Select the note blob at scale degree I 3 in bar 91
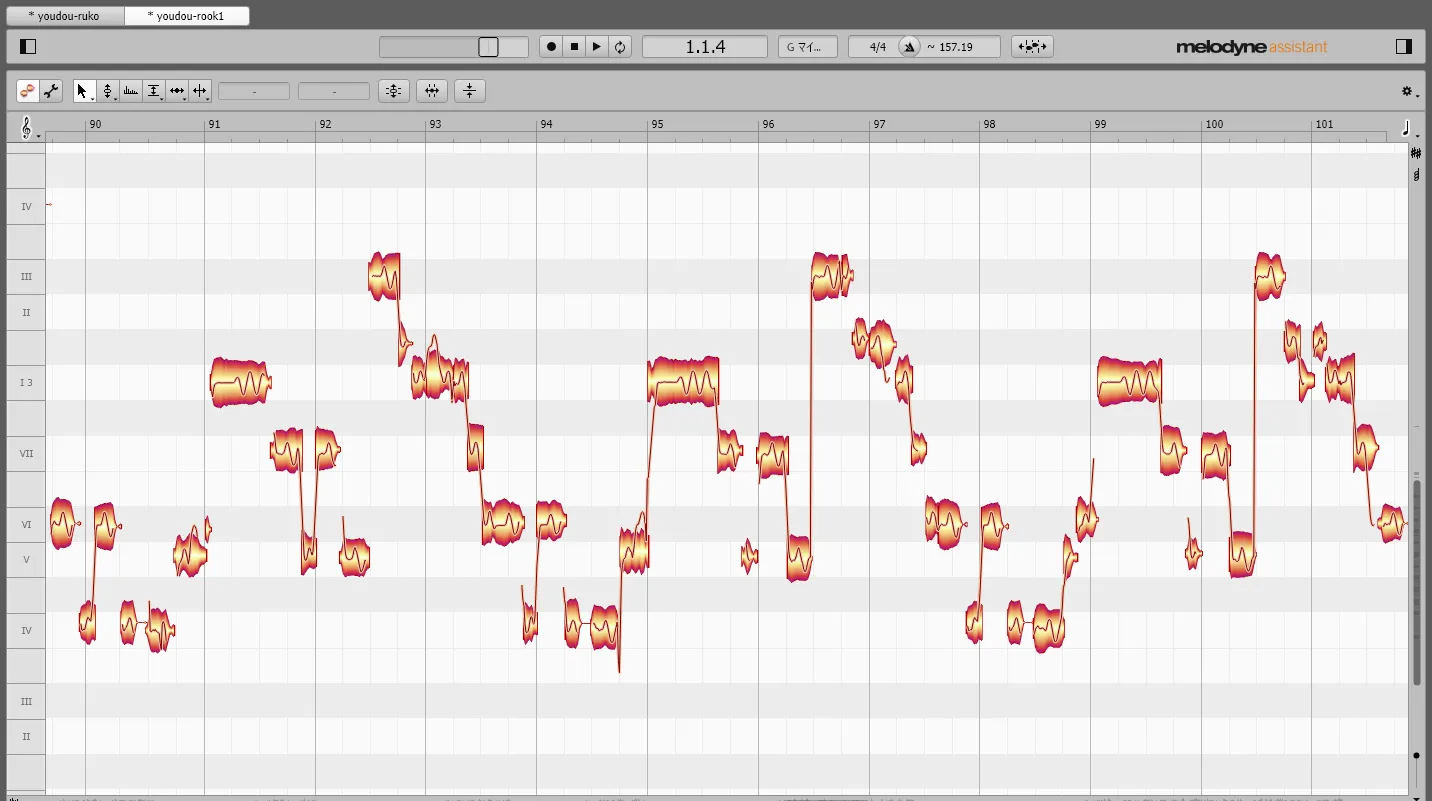The height and width of the screenshot is (801, 1432). (x=240, y=382)
